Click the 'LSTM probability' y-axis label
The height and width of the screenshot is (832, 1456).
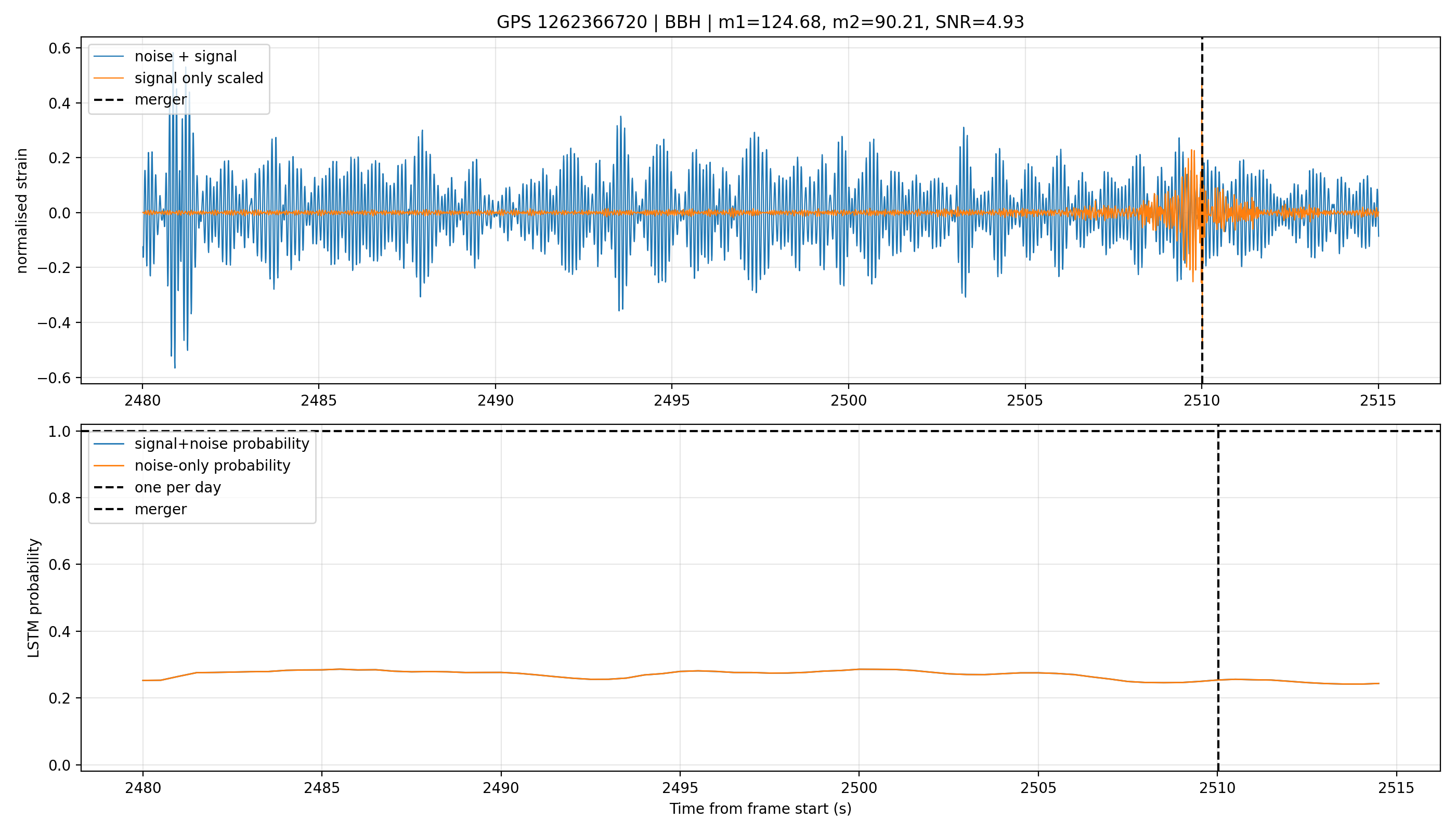tap(34, 597)
